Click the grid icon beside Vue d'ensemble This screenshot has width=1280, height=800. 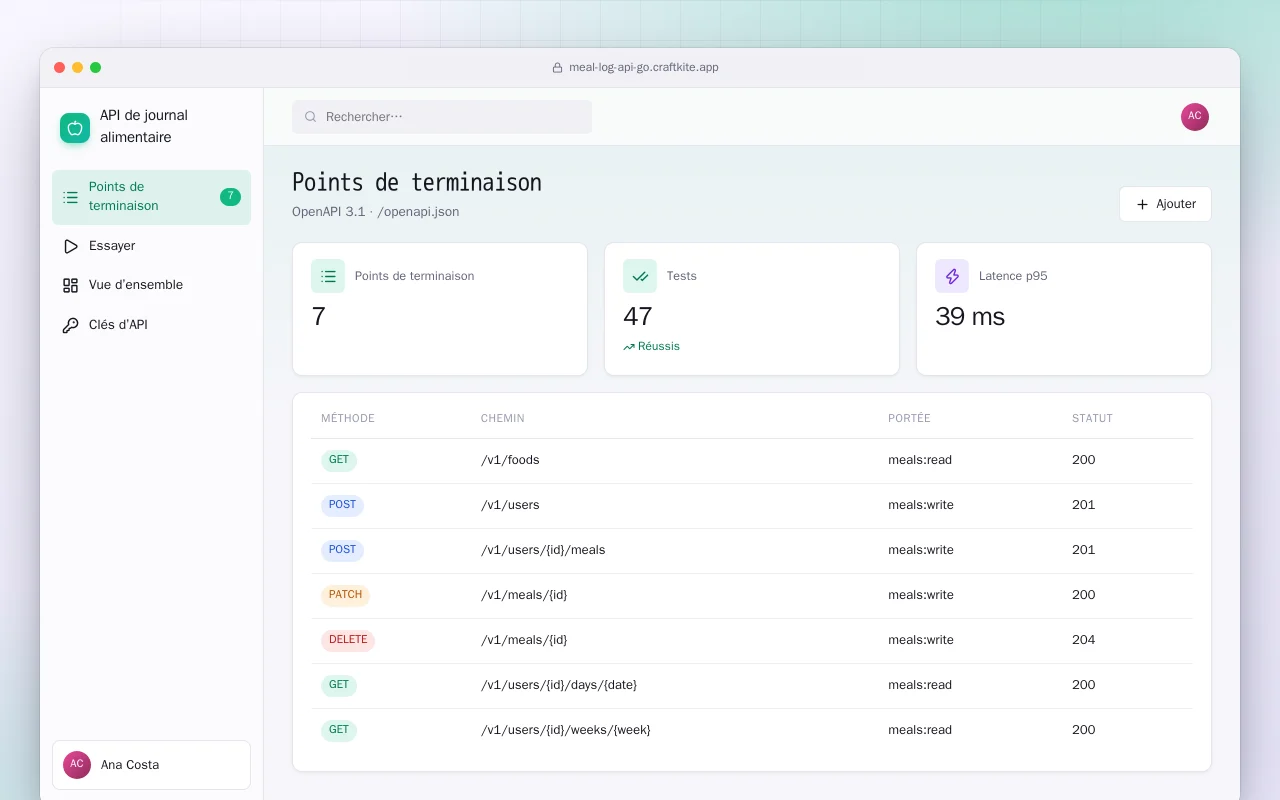tap(70, 285)
